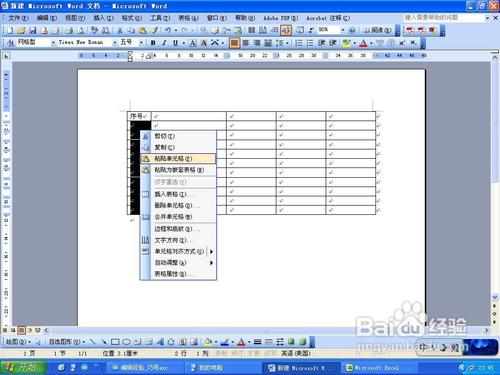Click the New blank document icon
This screenshot has width=500, height=375.
(10, 31)
